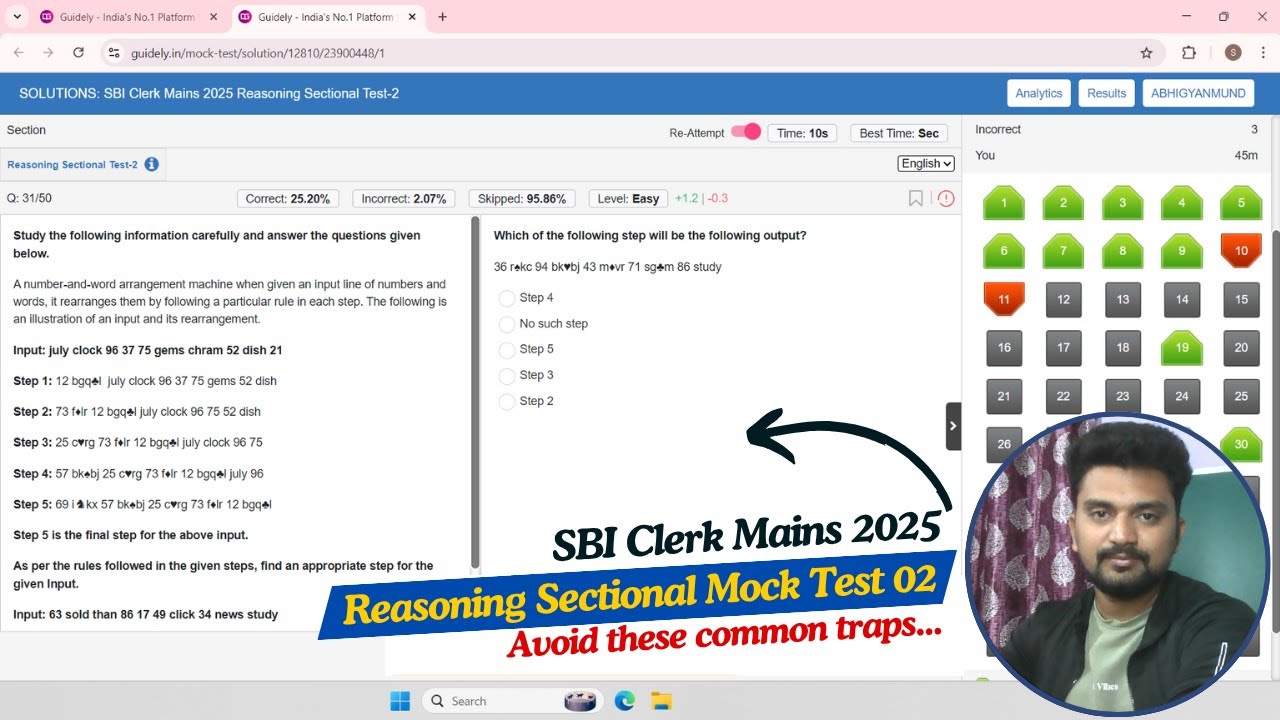
Task: Open Results page
Action: [x=1106, y=93]
